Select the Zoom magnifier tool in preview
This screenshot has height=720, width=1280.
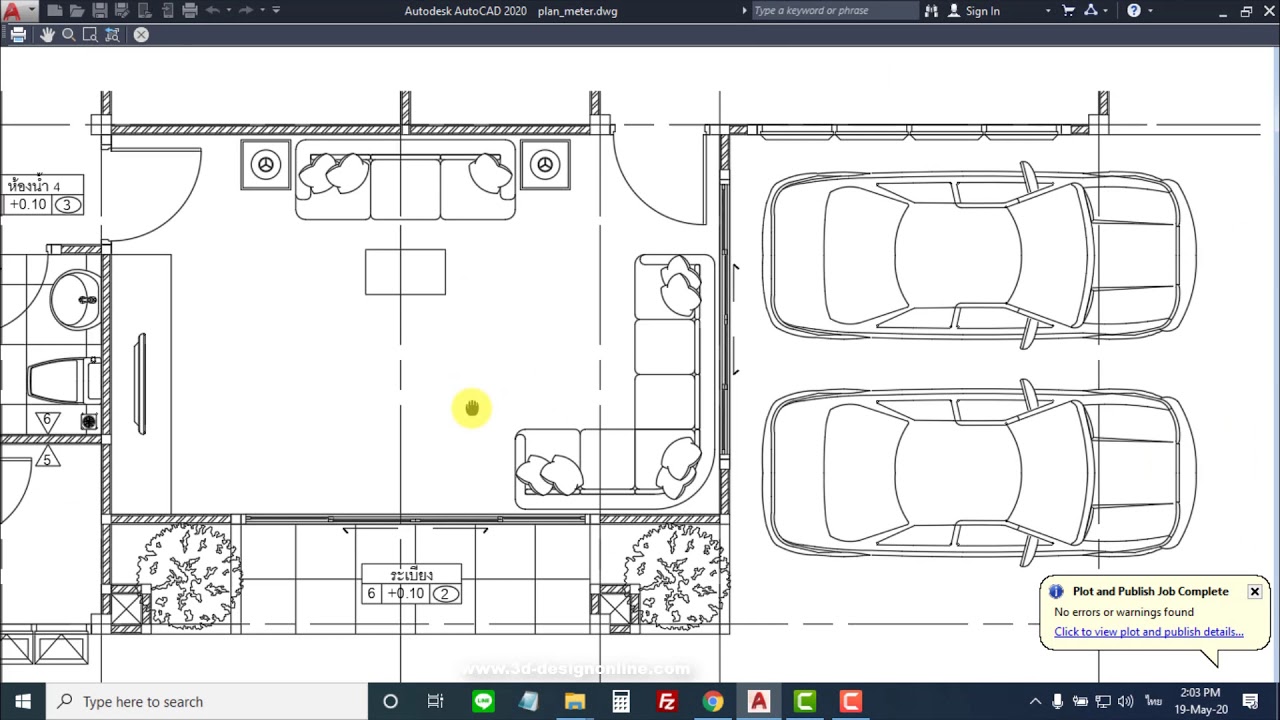point(69,34)
